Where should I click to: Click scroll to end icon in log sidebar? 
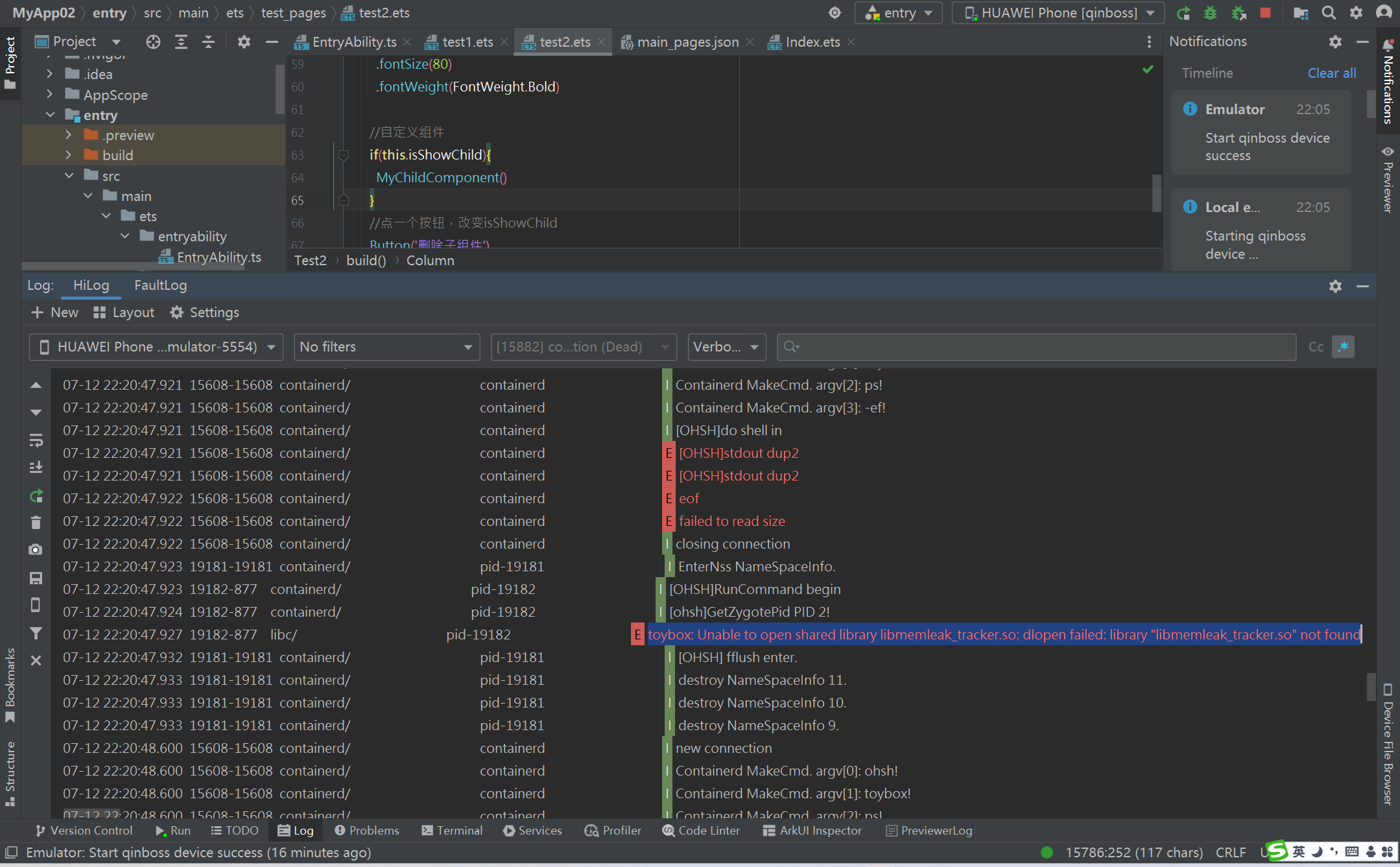[x=36, y=468]
